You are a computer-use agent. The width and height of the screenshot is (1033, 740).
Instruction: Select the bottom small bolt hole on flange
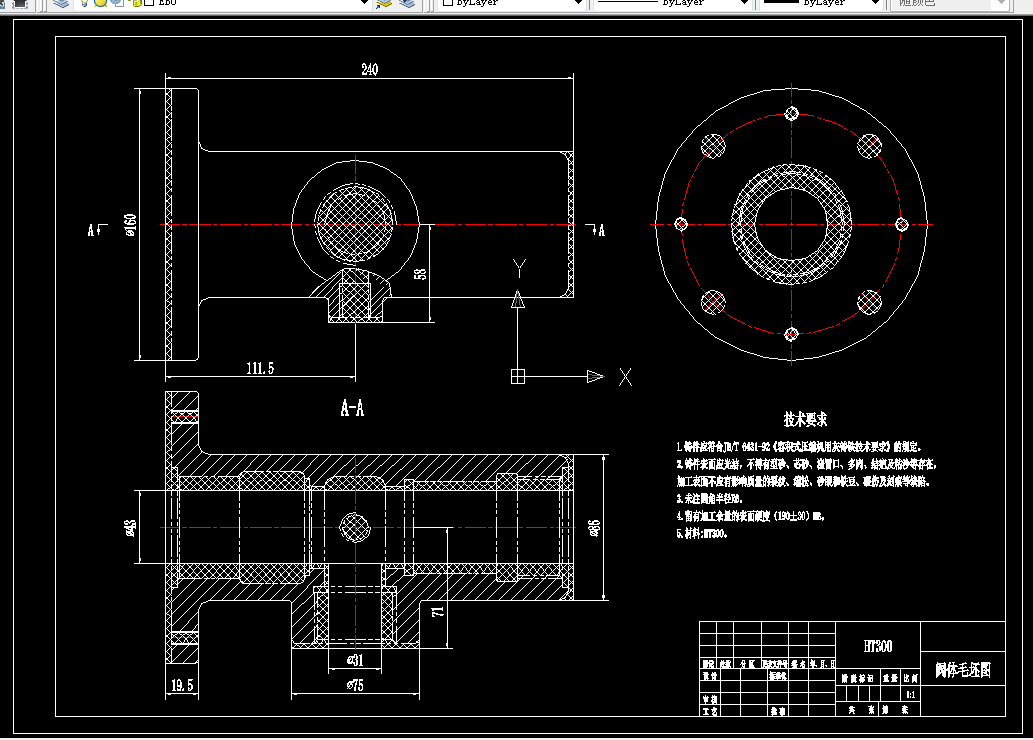(x=791, y=334)
